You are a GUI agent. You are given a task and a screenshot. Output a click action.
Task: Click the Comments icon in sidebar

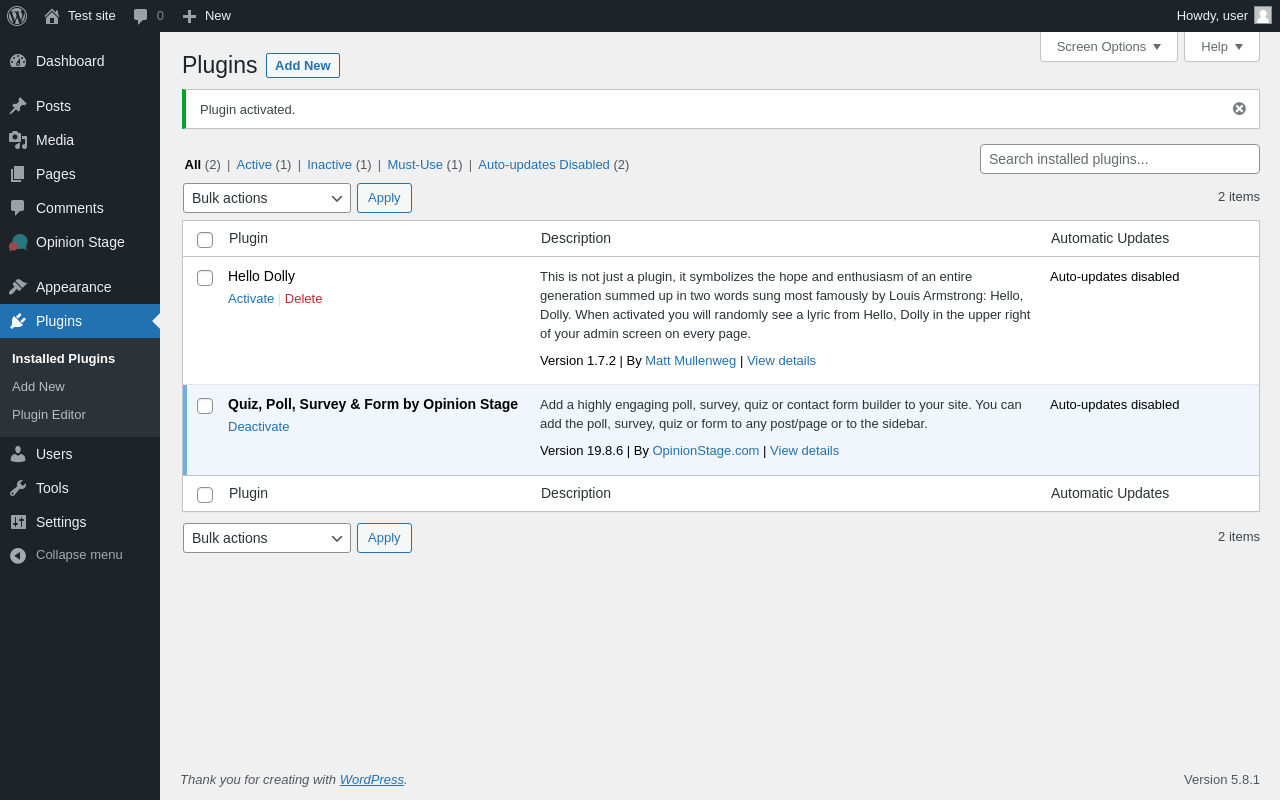18,208
